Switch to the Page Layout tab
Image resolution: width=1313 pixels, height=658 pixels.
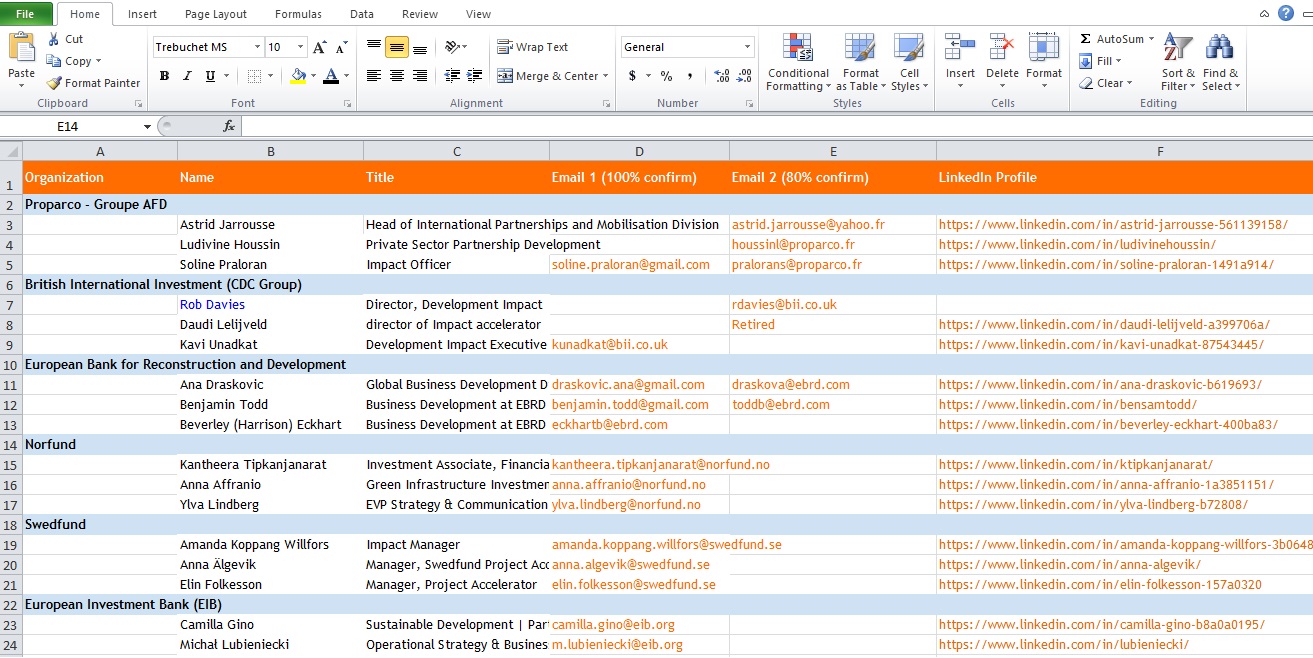[216, 14]
